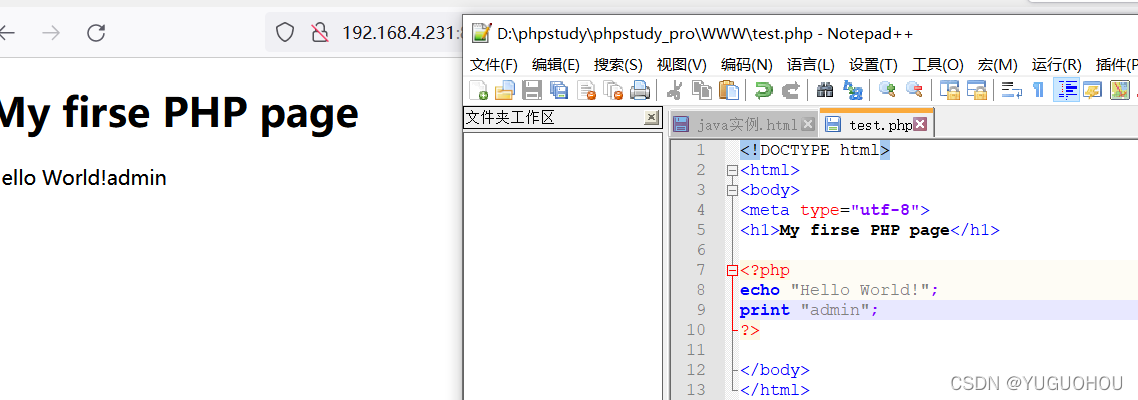This screenshot has height=400, width=1138.
Task: Click the print "admin"; code line
Action: coord(809,310)
